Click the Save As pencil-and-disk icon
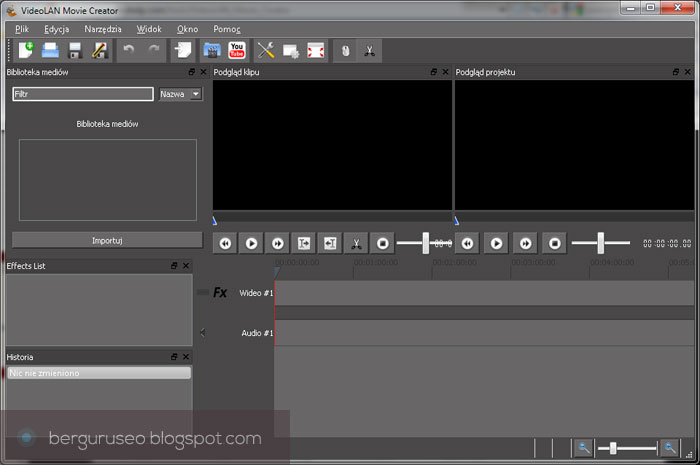Viewport: 700px width, 465px height. click(99, 50)
